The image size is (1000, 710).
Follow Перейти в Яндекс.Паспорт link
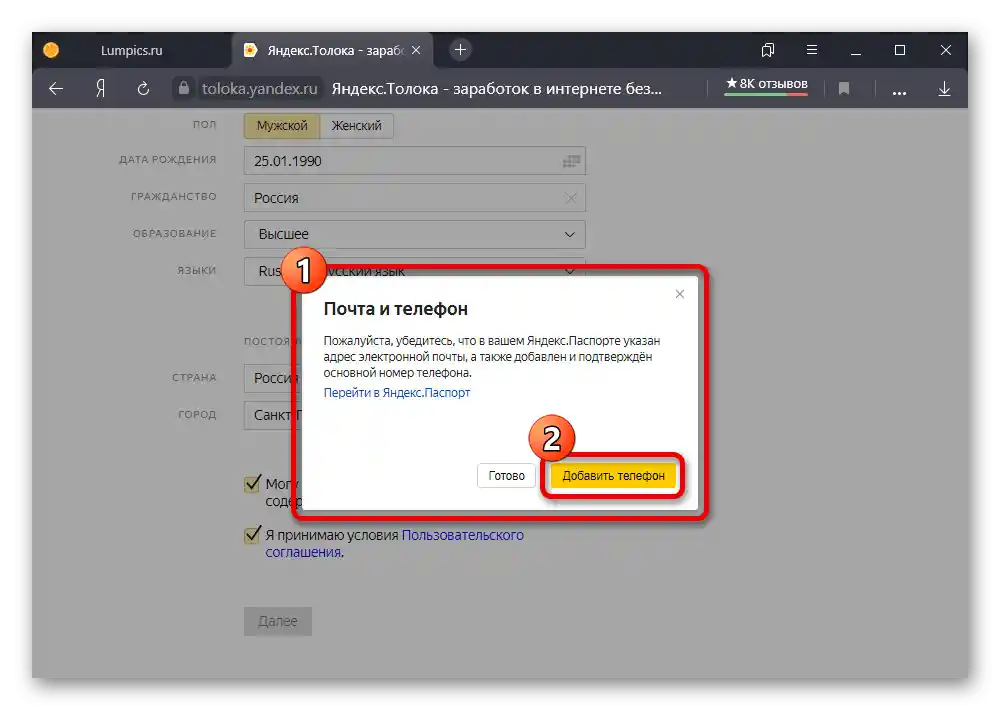click(397, 393)
